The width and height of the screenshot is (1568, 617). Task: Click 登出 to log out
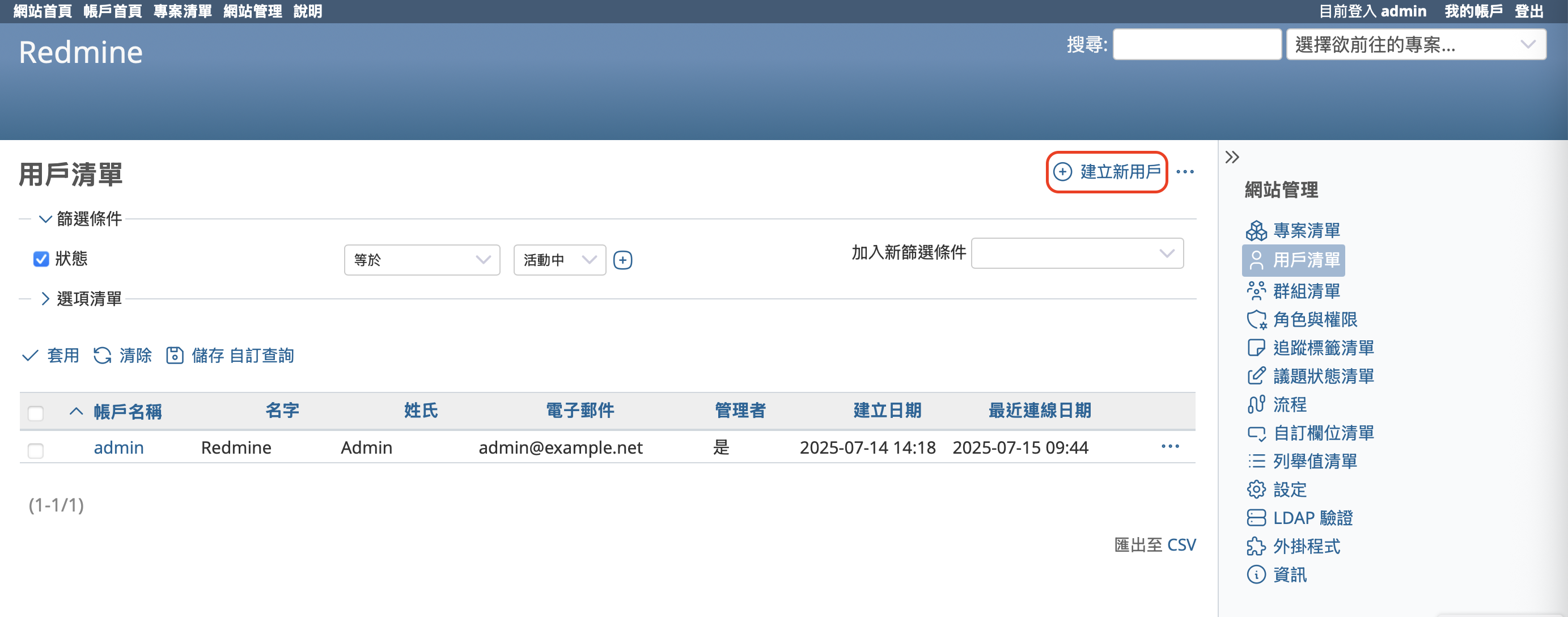point(1529,11)
